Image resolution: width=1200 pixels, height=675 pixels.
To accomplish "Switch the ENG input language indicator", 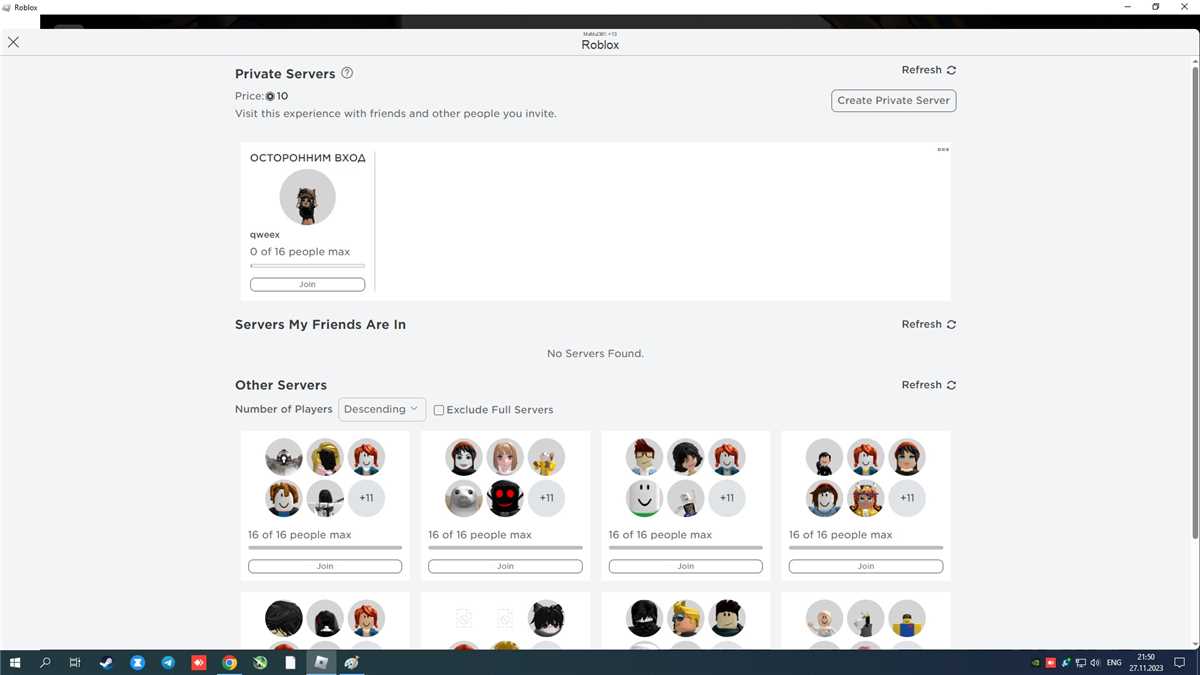I will [1114, 662].
